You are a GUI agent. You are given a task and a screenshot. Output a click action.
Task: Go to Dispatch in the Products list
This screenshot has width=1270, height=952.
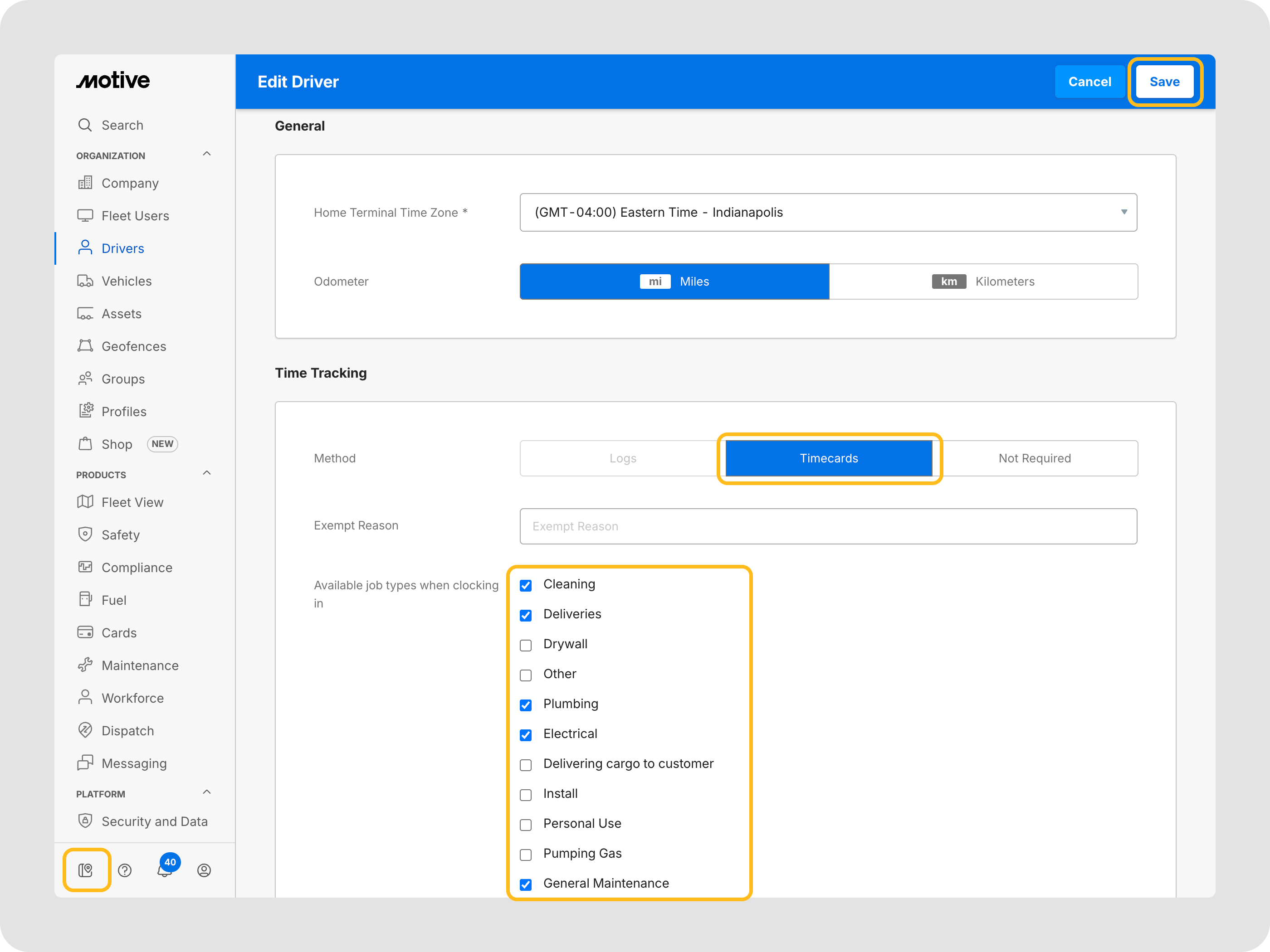127,730
